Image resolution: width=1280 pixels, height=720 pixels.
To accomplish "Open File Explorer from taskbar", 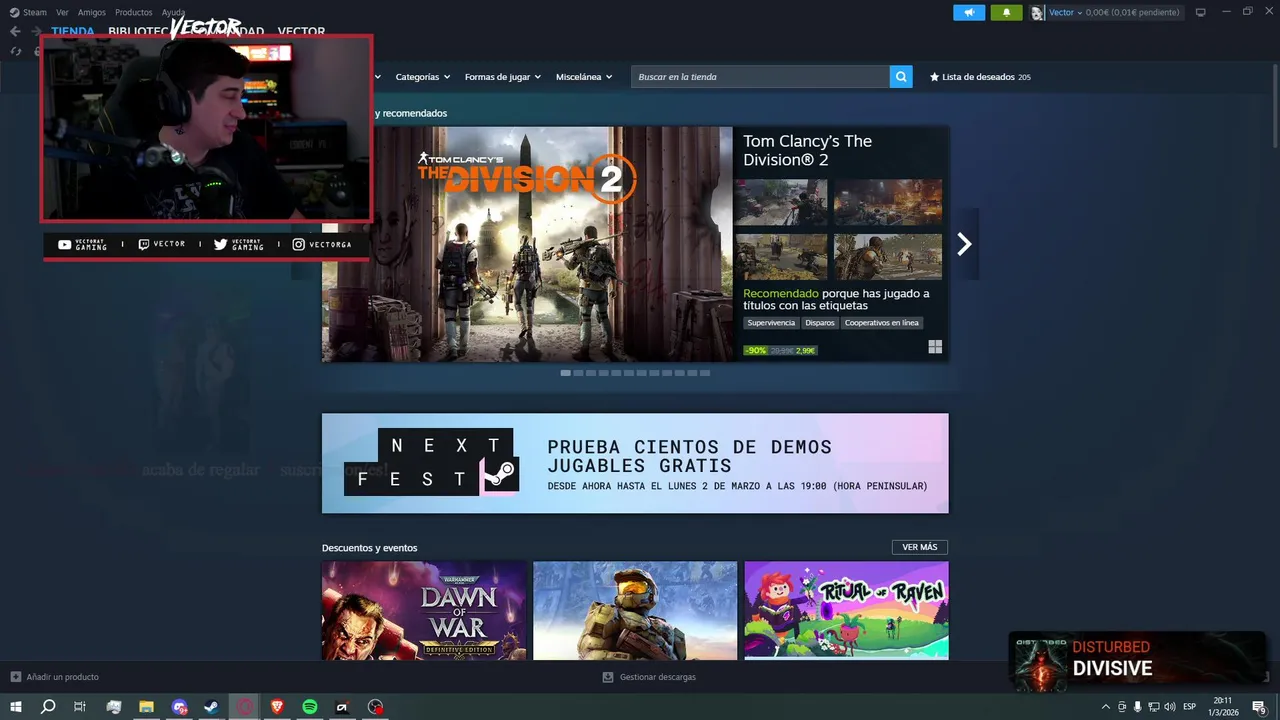I will pyautogui.click(x=146, y=707).
